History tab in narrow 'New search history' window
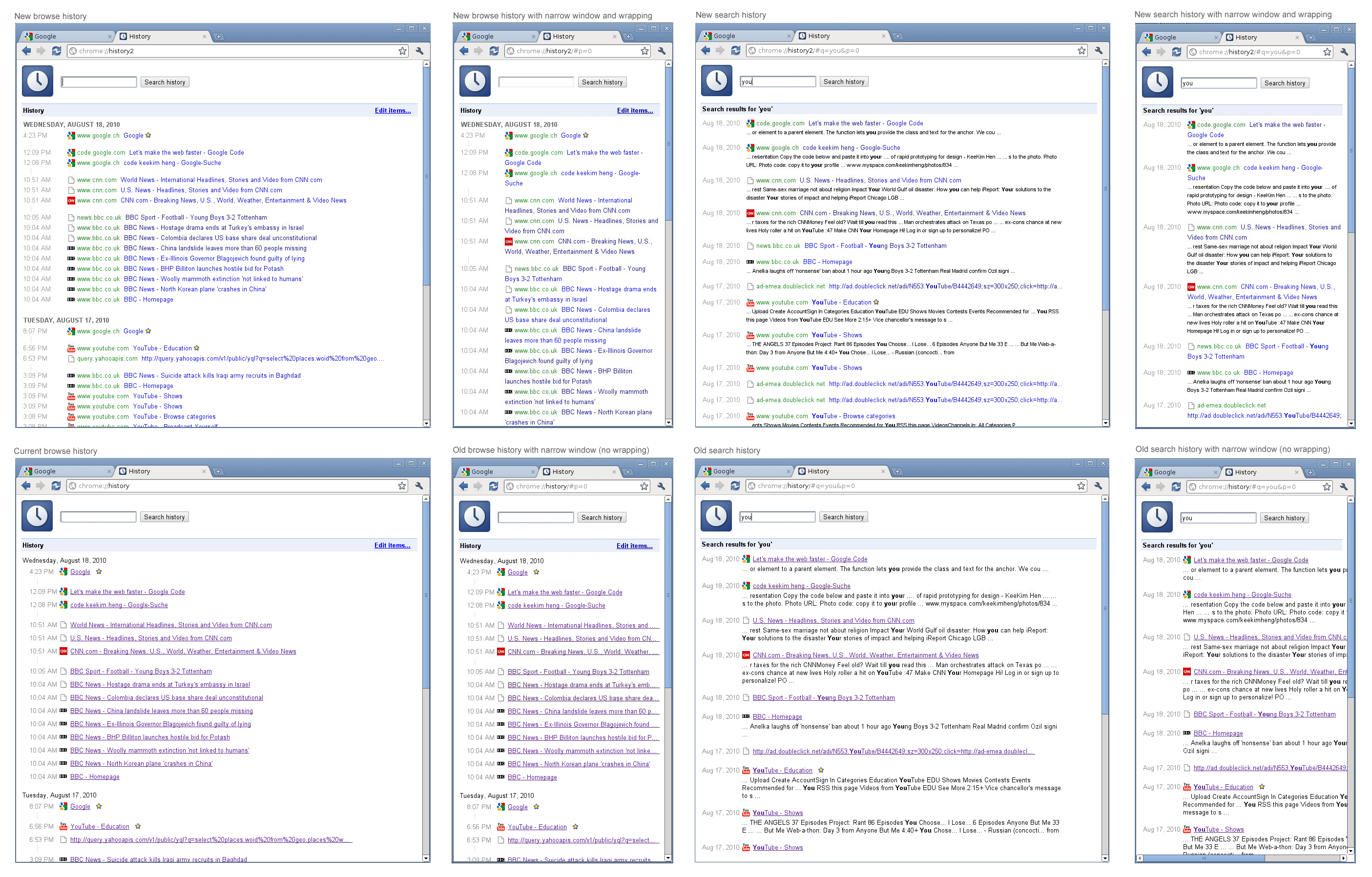The width and height of the screenshot is (1372, 877). point(1264,38)
